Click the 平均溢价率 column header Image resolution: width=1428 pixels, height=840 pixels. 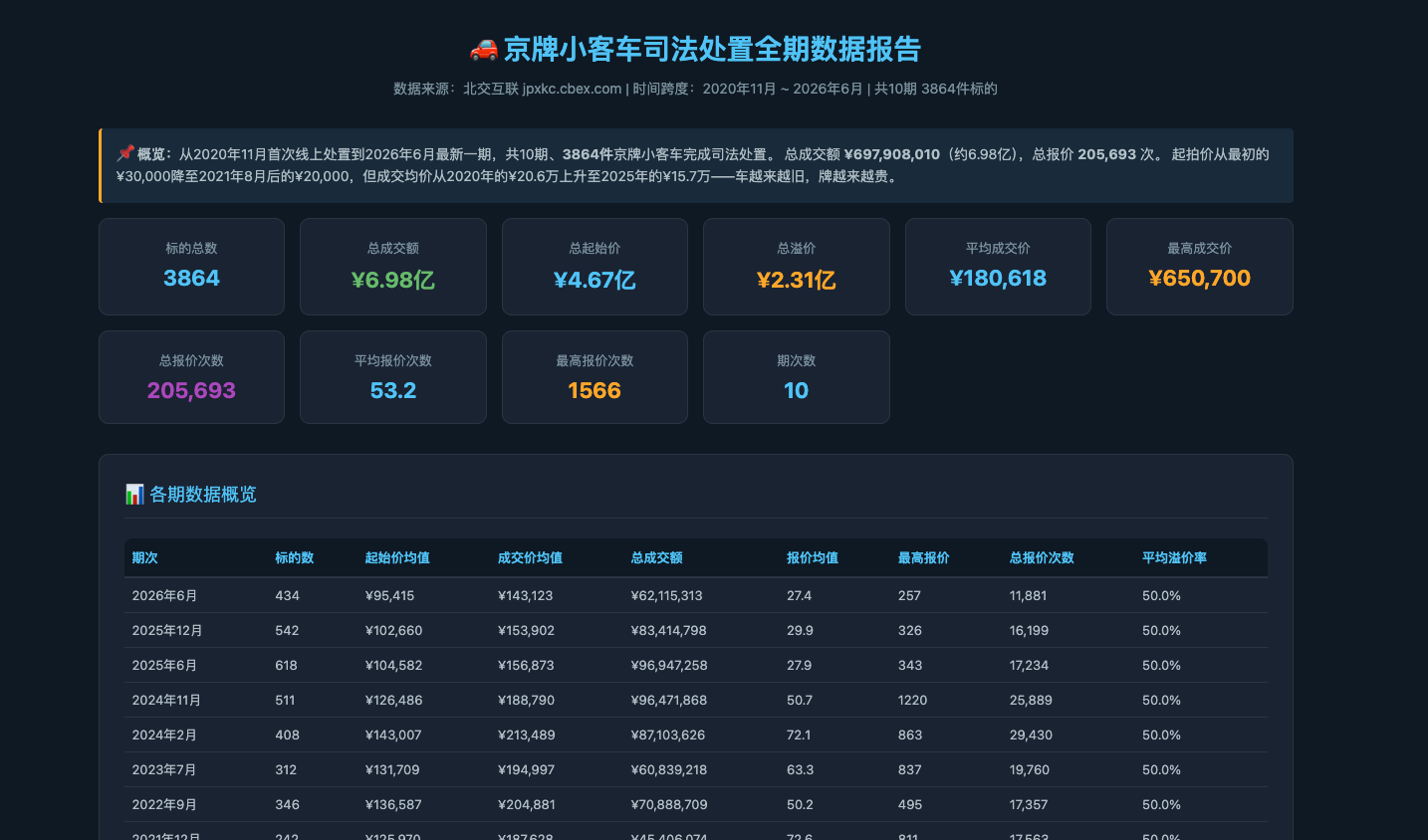click(1174, 558)
